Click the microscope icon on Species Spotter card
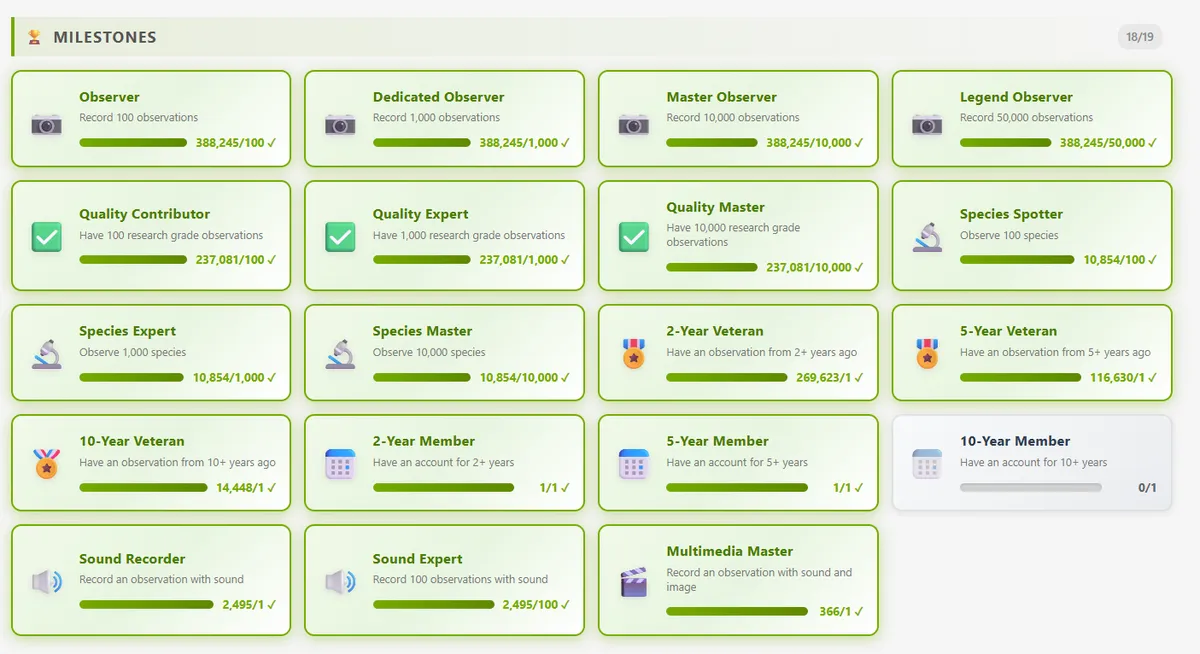The image size is (1200, 654). coord(927,237)
